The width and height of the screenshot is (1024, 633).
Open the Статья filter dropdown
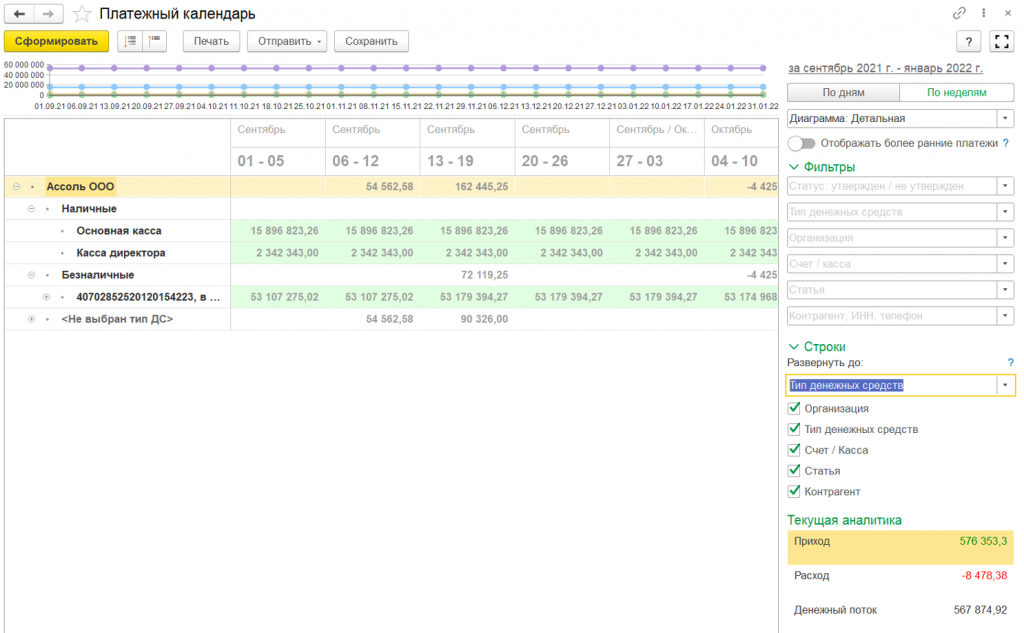pos(1005,289)
